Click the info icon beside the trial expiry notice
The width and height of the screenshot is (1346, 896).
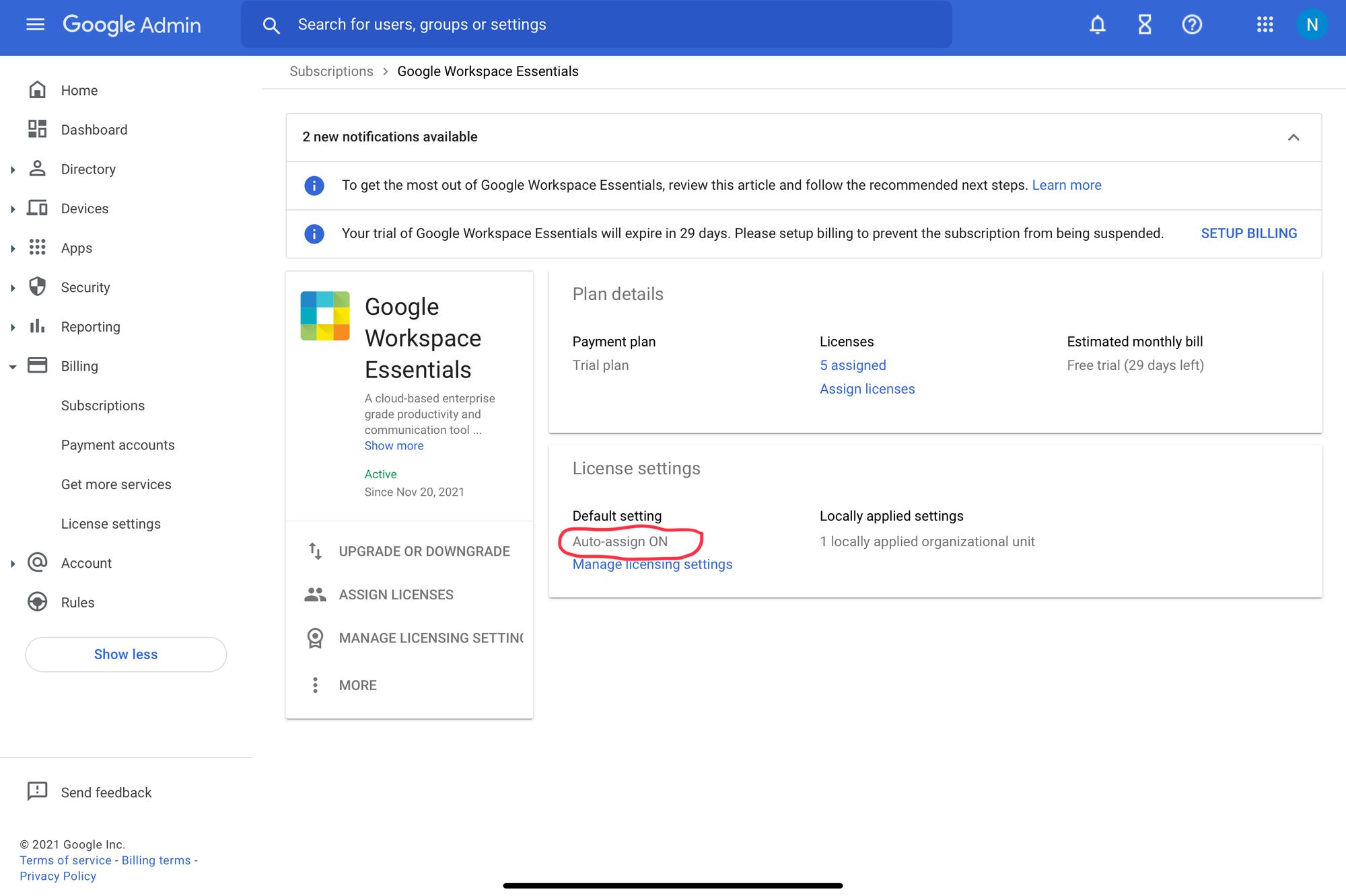pyautogui.click(x=314, y=233)
